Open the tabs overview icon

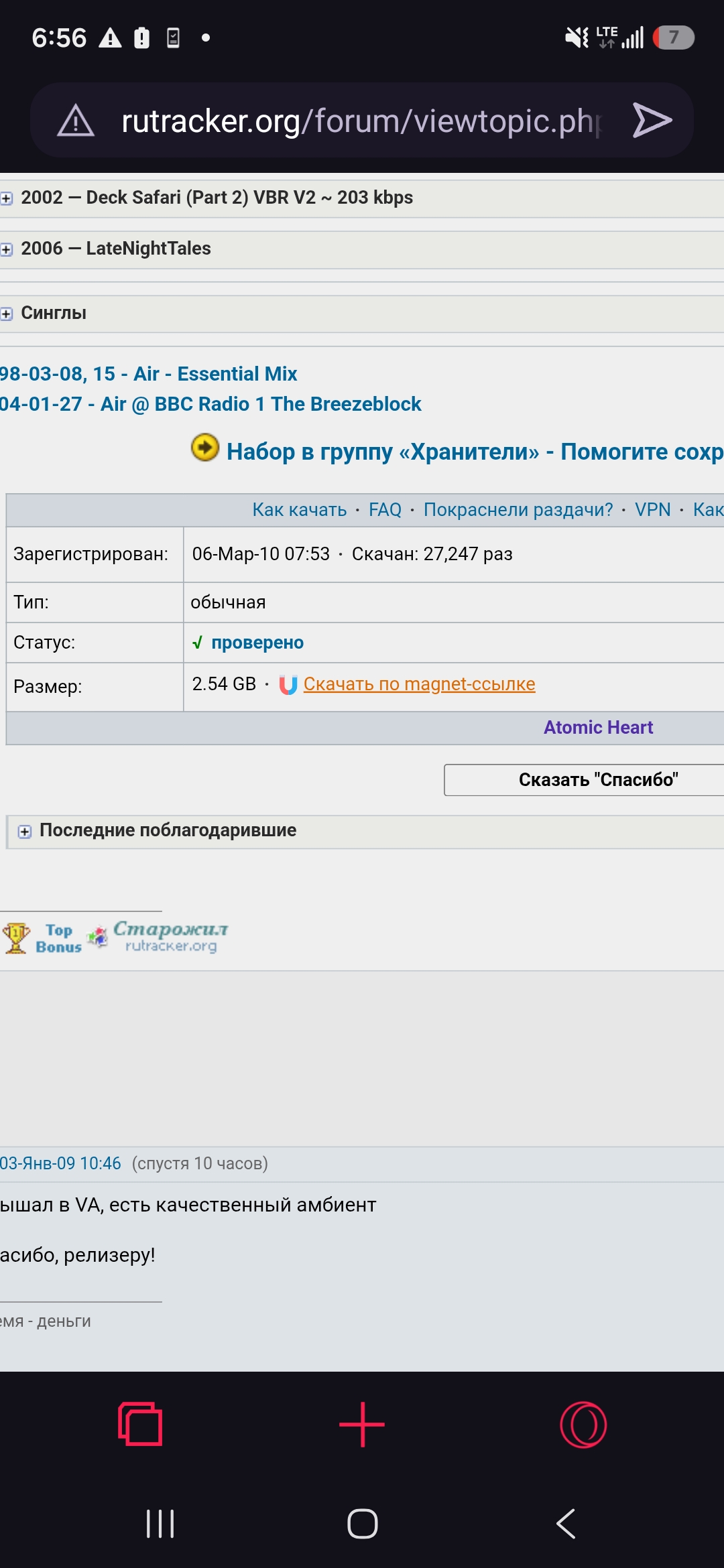click(x=140, y=1424)
